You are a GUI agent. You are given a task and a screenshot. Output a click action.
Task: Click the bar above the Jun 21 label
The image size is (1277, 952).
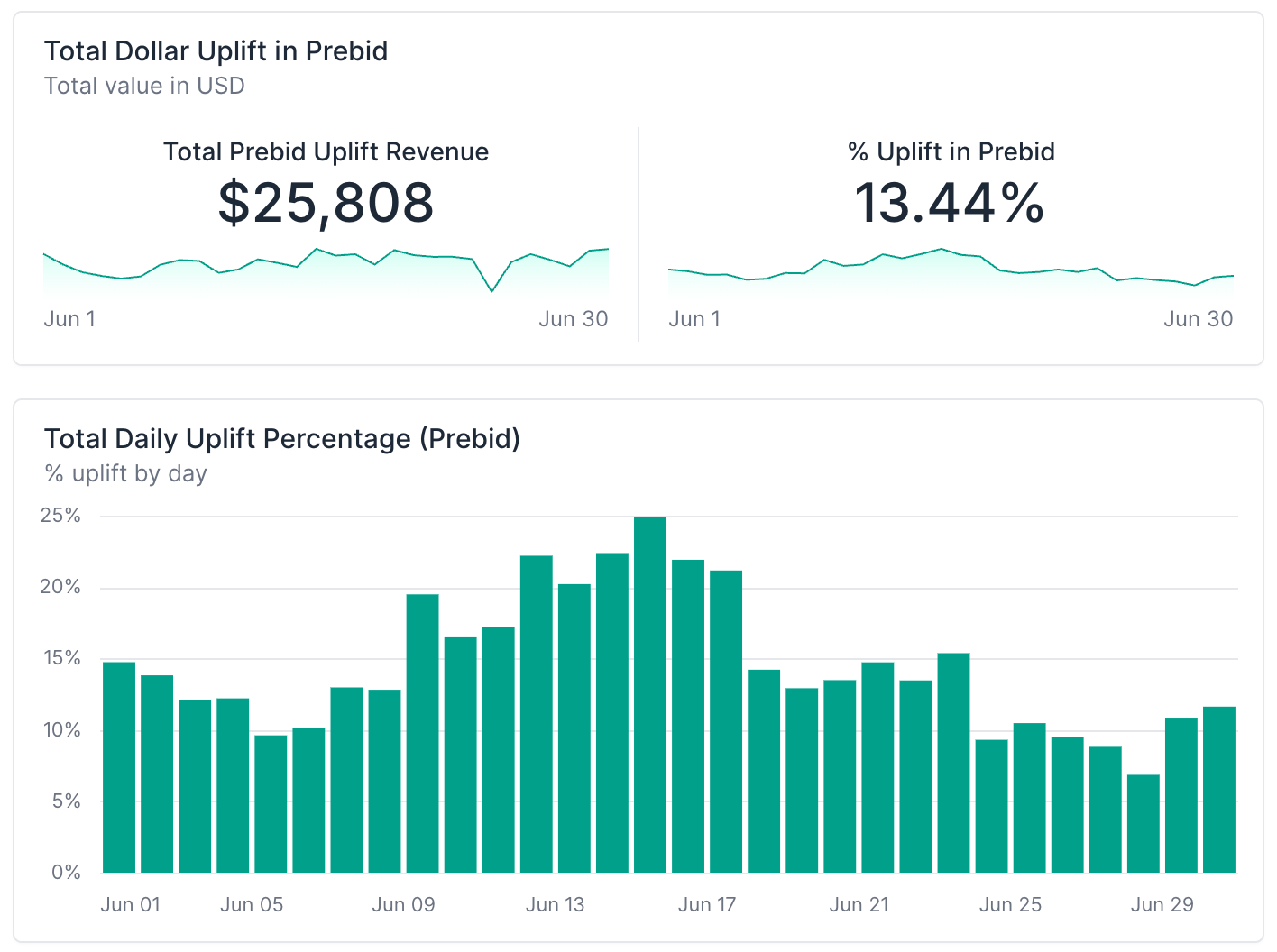(877, 766)
